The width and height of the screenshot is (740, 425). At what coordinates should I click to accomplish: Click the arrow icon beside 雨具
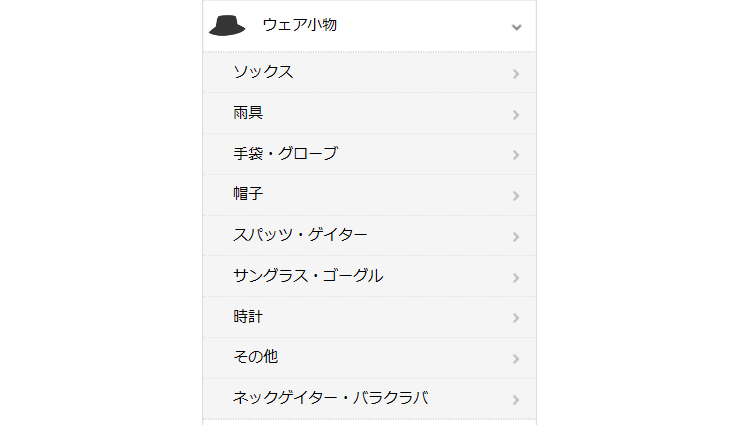pyautogui.click(x=516, y=115)
